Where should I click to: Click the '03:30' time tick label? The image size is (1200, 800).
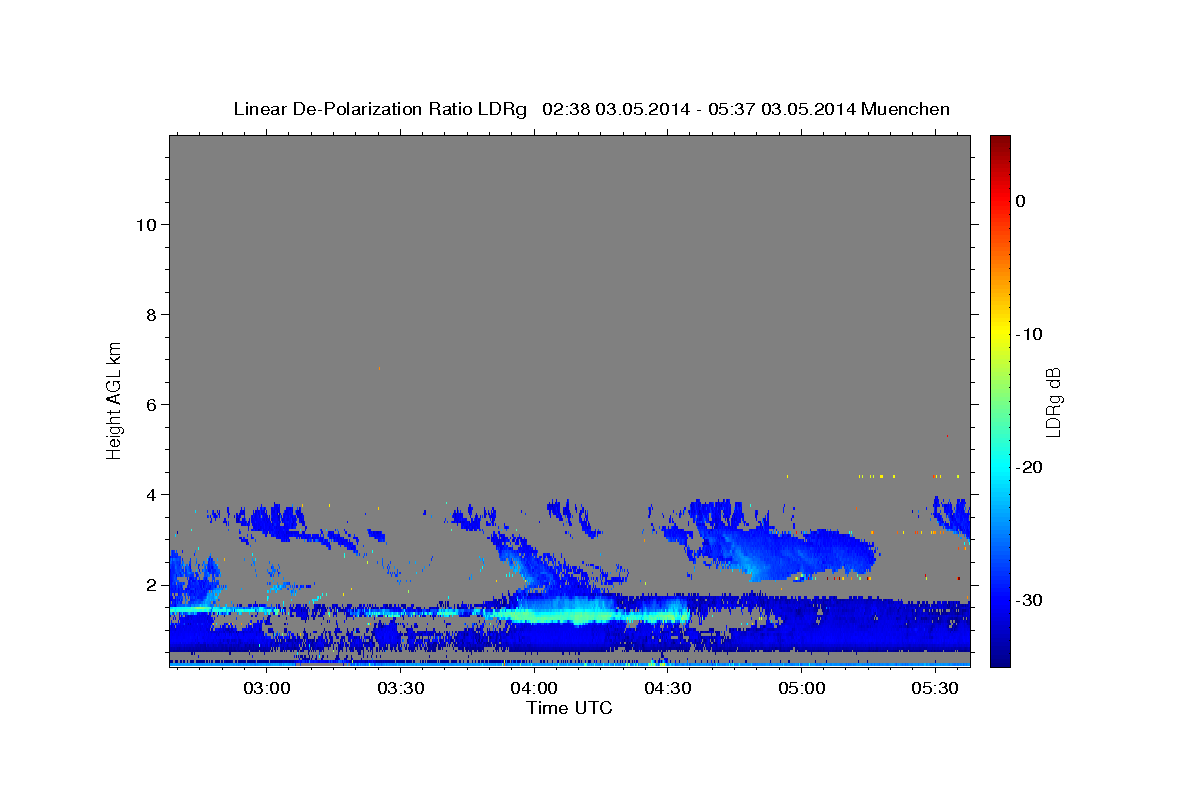point(401,689)
